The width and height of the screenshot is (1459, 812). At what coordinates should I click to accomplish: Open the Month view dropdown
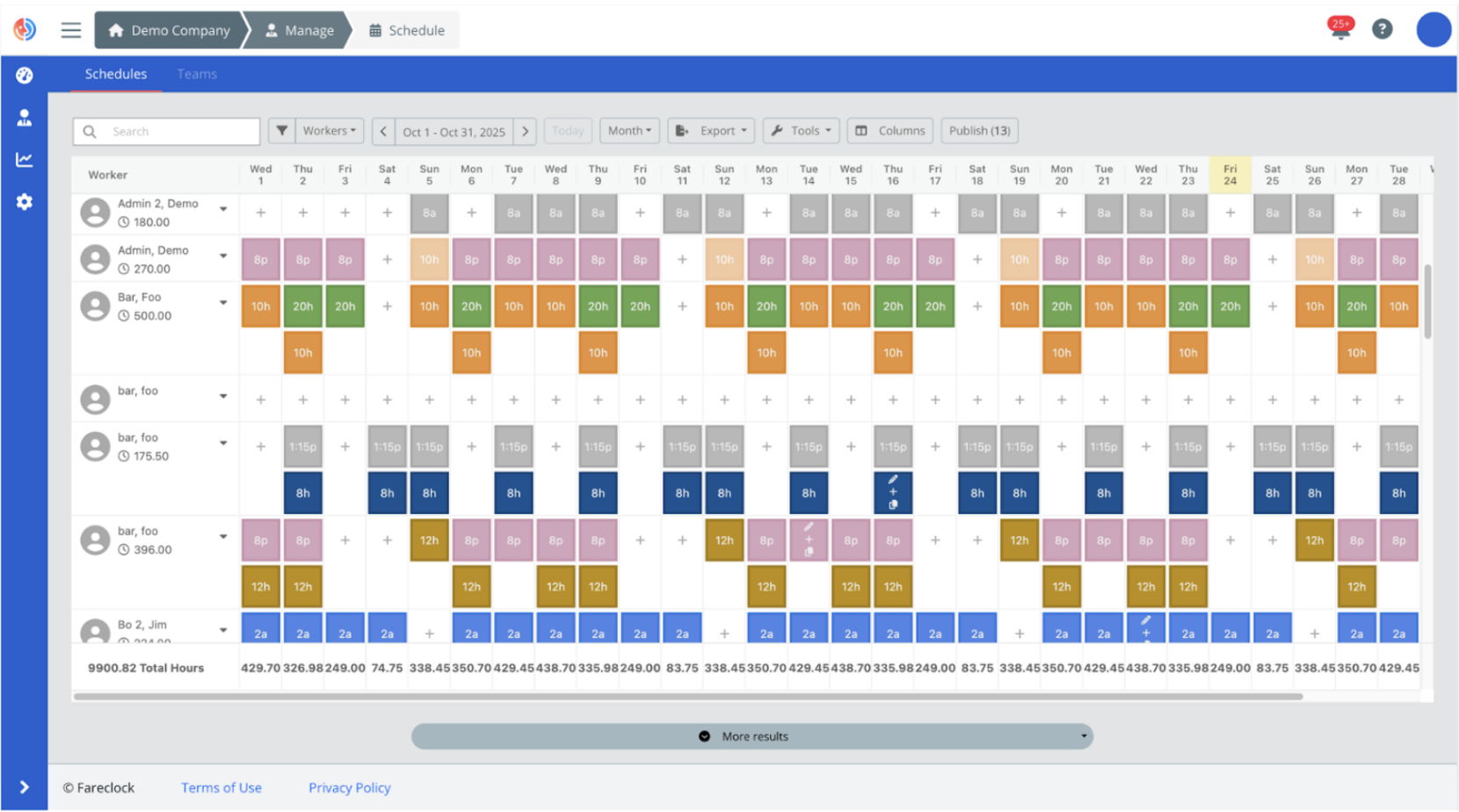(x=629, y=130)
